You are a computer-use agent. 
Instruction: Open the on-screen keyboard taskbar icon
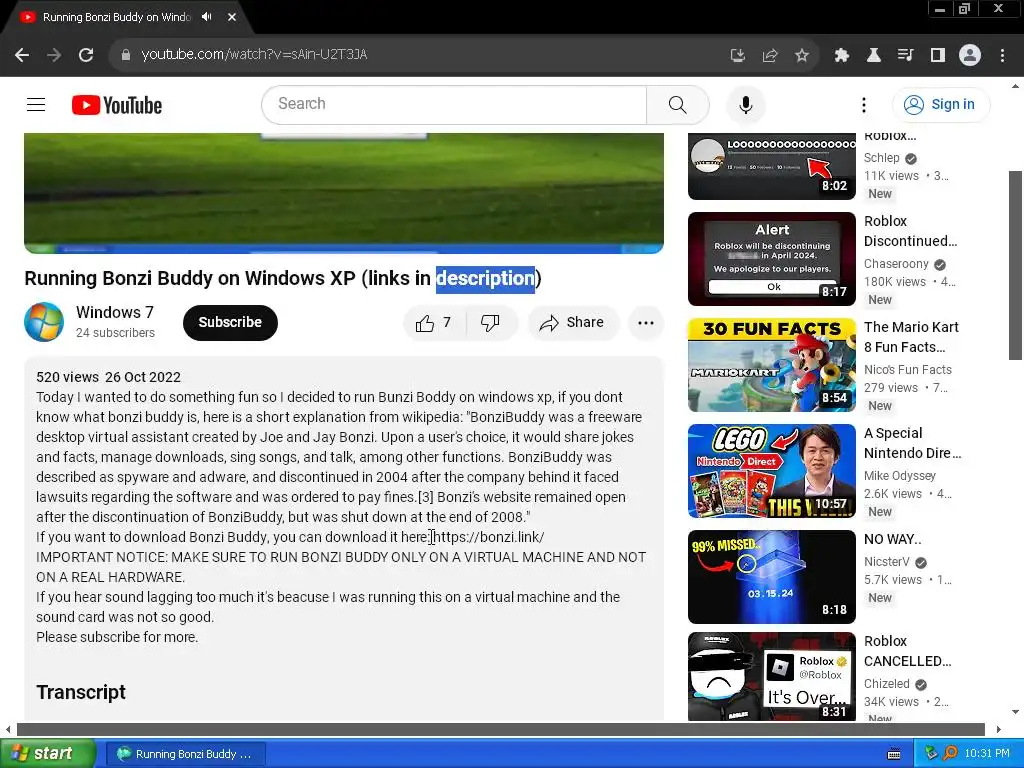coord(894,754)
